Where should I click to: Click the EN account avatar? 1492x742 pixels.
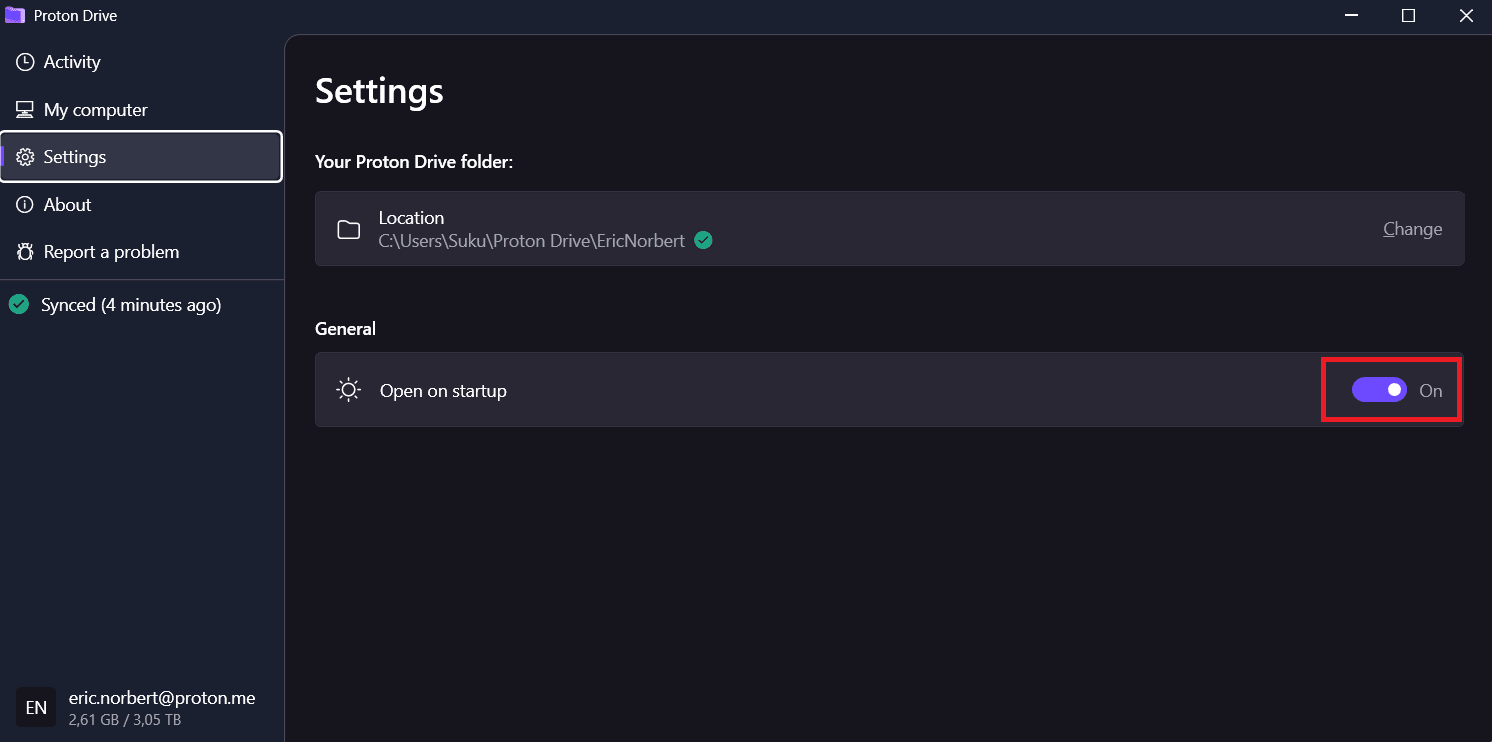[36, 708]
